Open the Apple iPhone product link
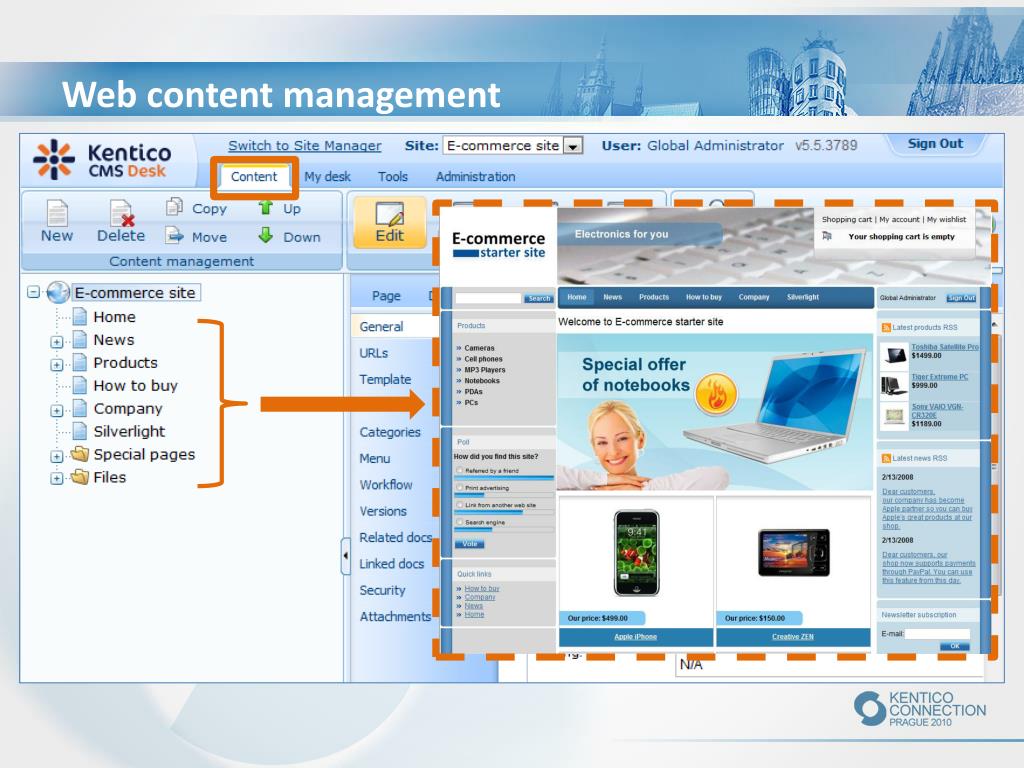Image resolution: width=1024 pixels, height=768 pixels. pos(635,637)
